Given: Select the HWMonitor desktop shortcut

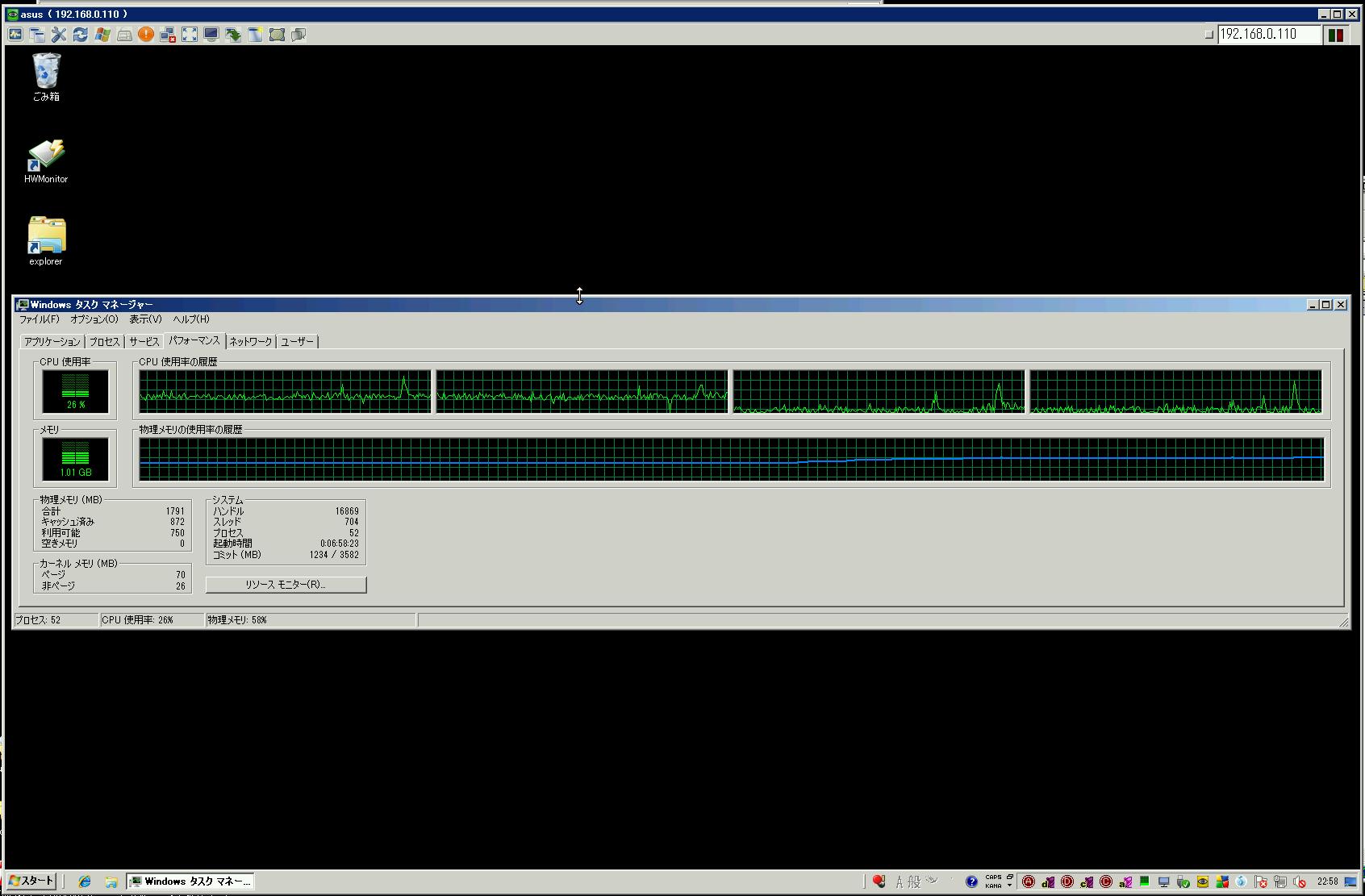Looking at the screenshot, I should tap(46, 161).
